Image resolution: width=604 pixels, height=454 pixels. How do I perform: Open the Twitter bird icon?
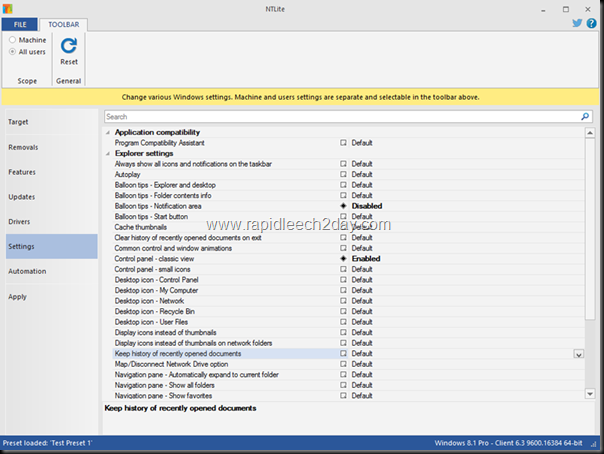point(577,23)
